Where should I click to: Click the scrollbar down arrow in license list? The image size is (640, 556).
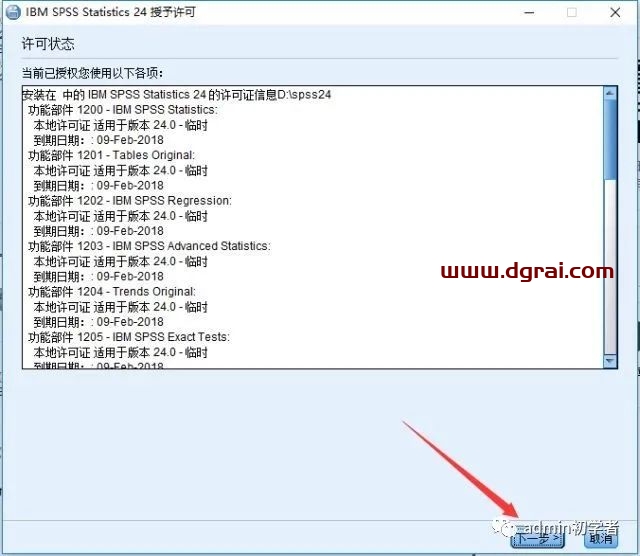click(610, 361)
